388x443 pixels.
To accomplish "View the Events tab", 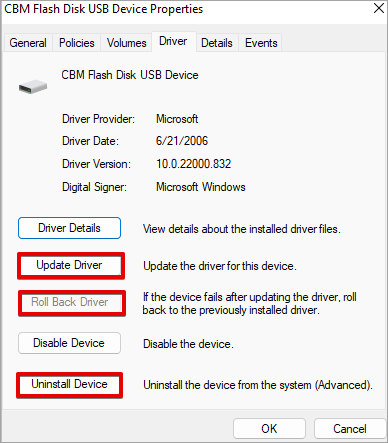I will [261, 43].
